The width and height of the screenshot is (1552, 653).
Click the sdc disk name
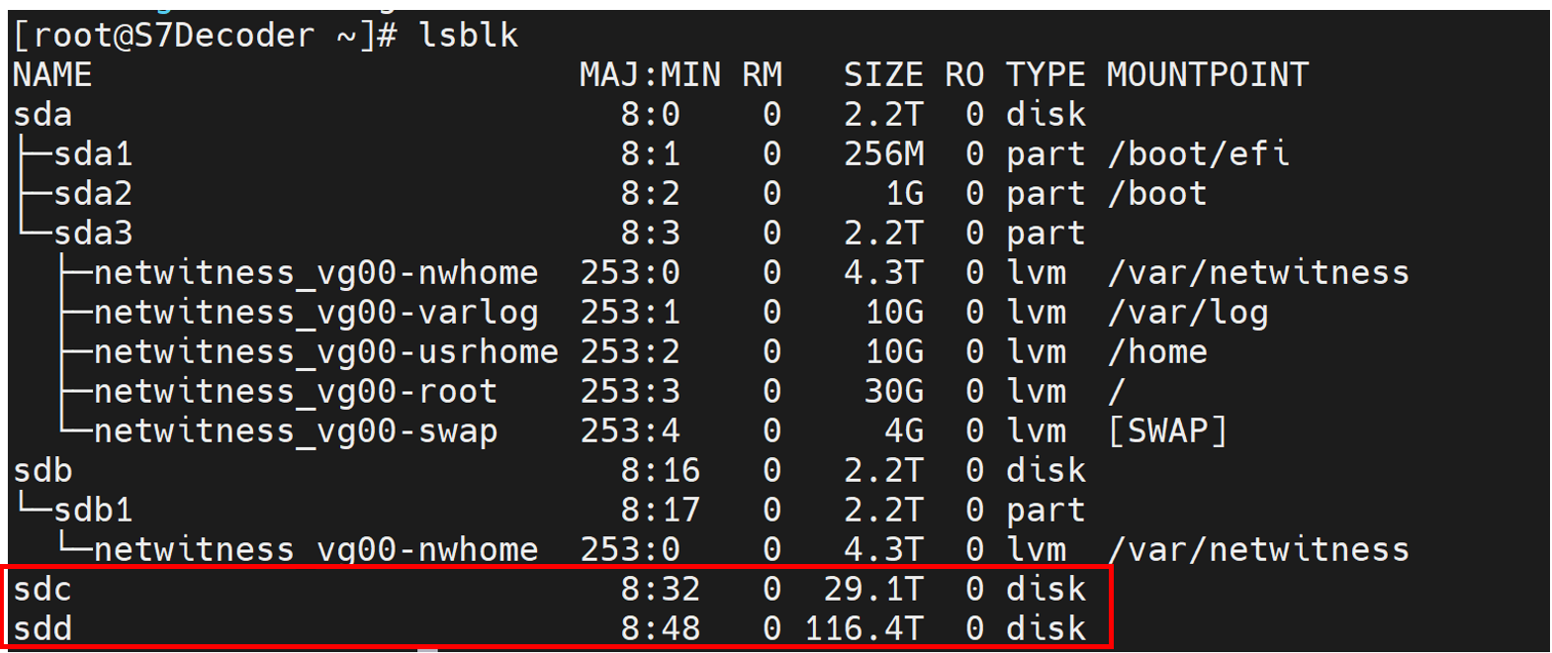coord(42,589)
